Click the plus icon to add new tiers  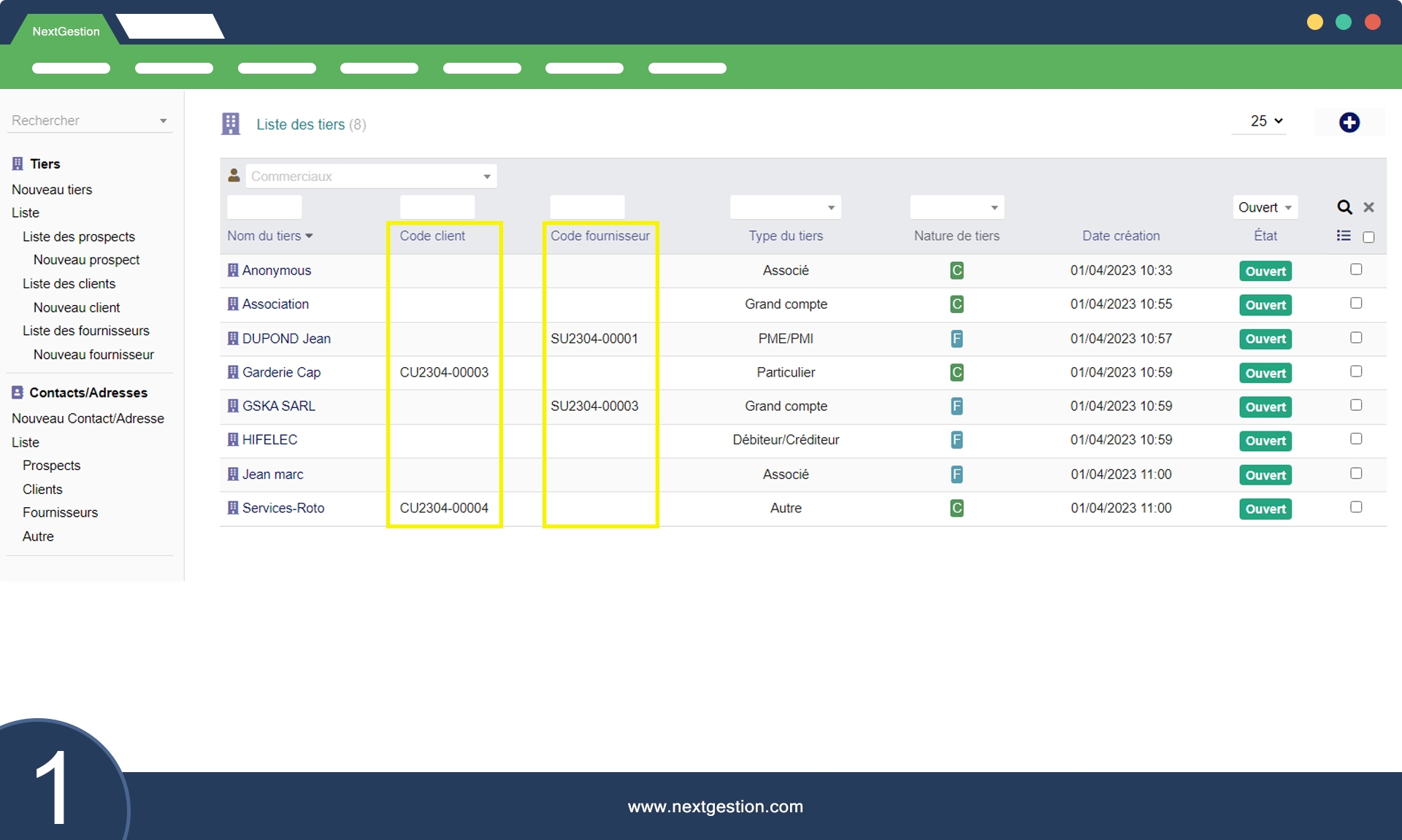pos(1349,123)
